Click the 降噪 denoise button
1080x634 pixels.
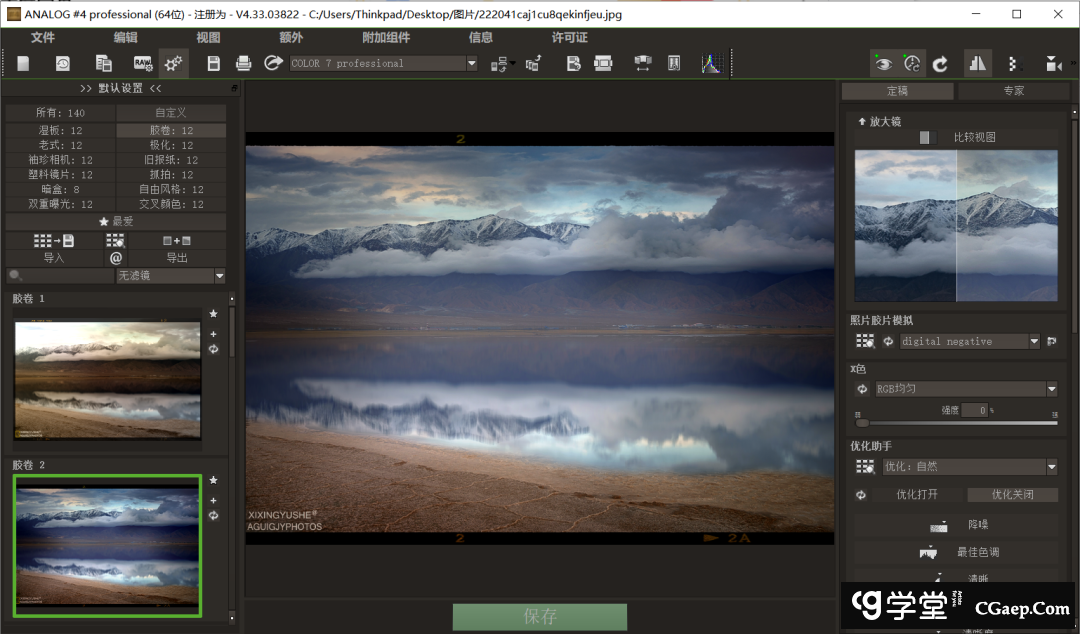(x=957, y=525)
